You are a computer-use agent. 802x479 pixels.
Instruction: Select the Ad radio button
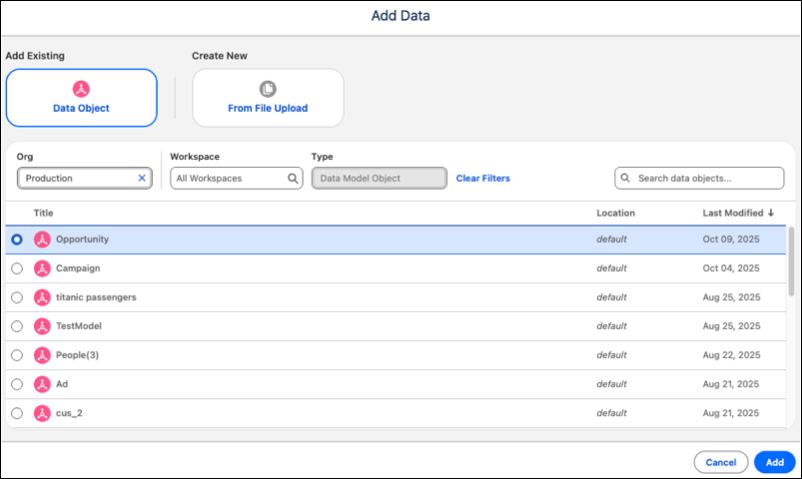[x=17, y=384]
